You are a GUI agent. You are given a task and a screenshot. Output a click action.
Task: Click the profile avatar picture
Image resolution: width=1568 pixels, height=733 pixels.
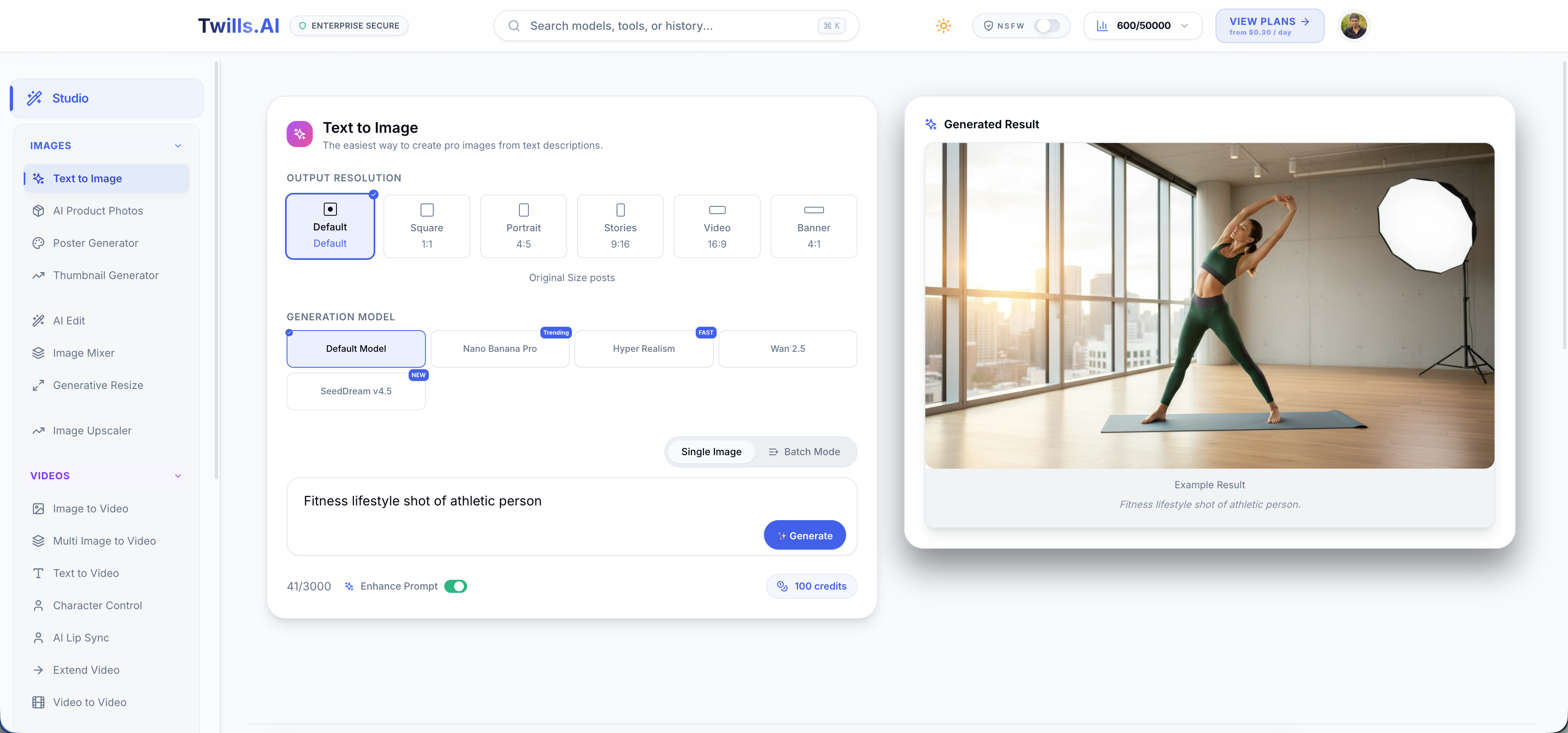tap(1353, 25)
